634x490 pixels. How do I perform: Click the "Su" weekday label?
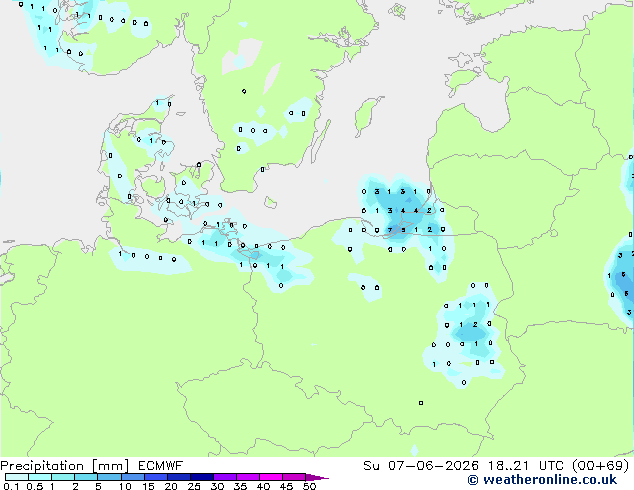[x=372, y=466]
